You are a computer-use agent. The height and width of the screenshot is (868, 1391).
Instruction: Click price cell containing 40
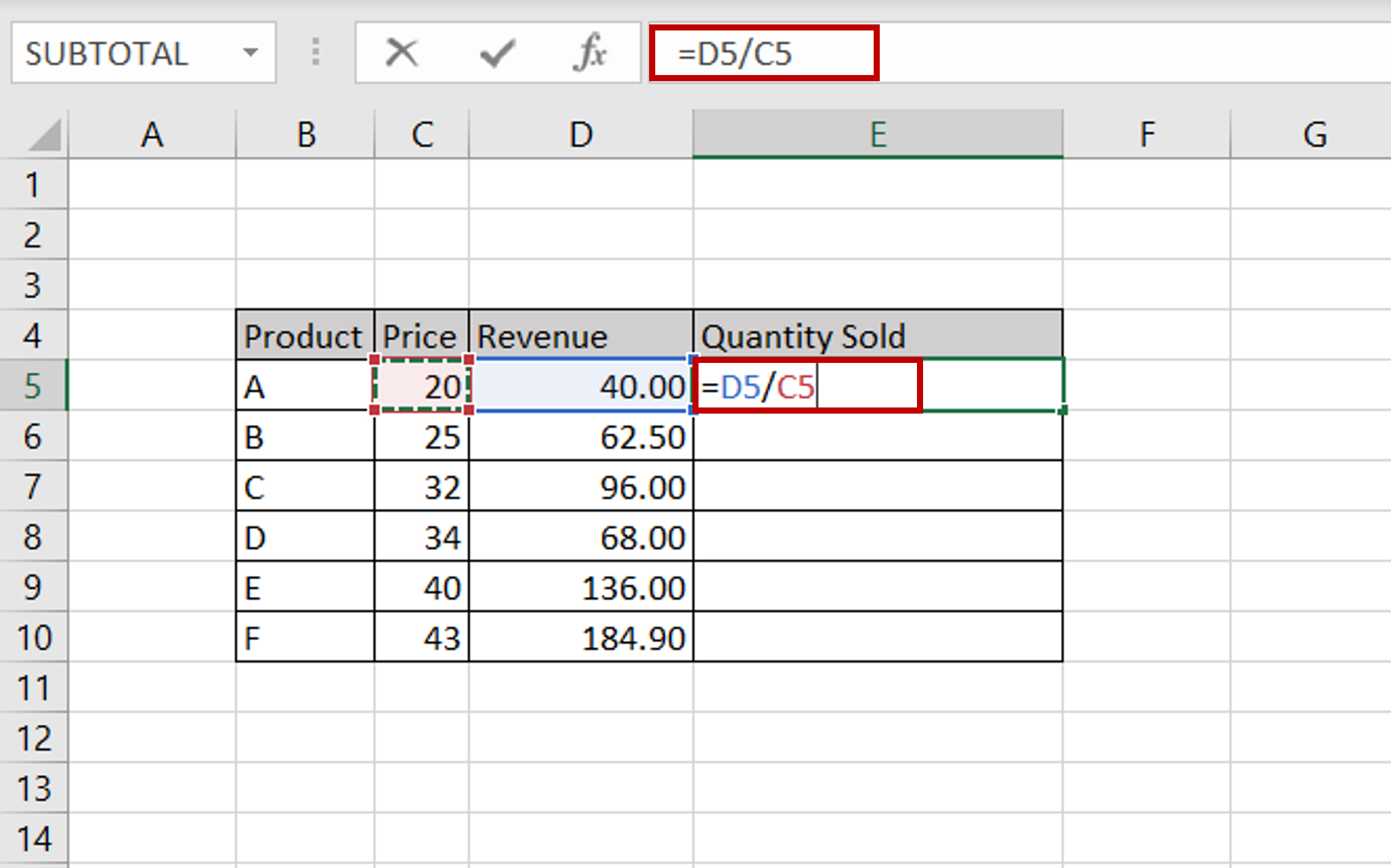(x=422, y=587)
